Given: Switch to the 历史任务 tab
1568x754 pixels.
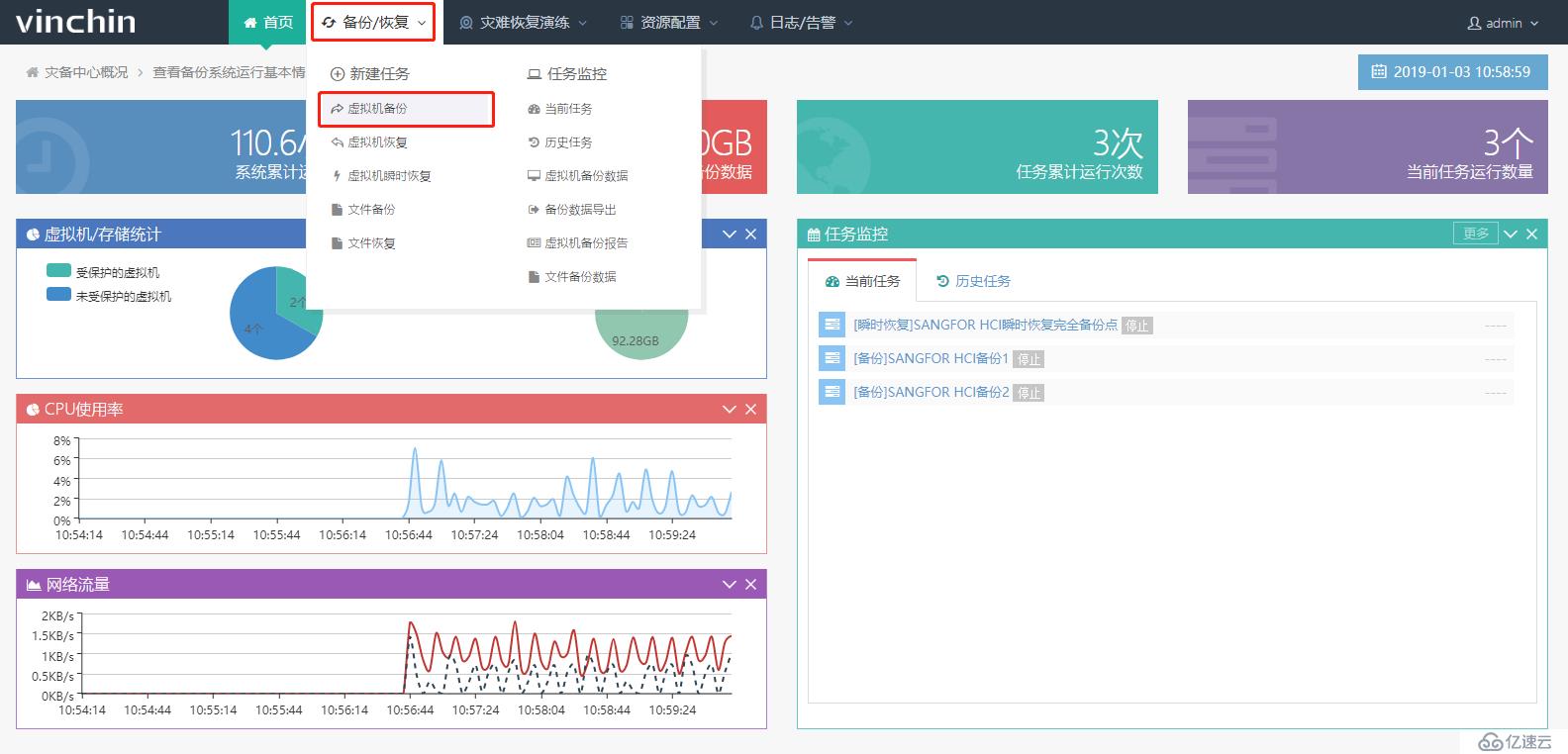Looking at the screenshot, I should pyautogui.click(x=973, y=281).
